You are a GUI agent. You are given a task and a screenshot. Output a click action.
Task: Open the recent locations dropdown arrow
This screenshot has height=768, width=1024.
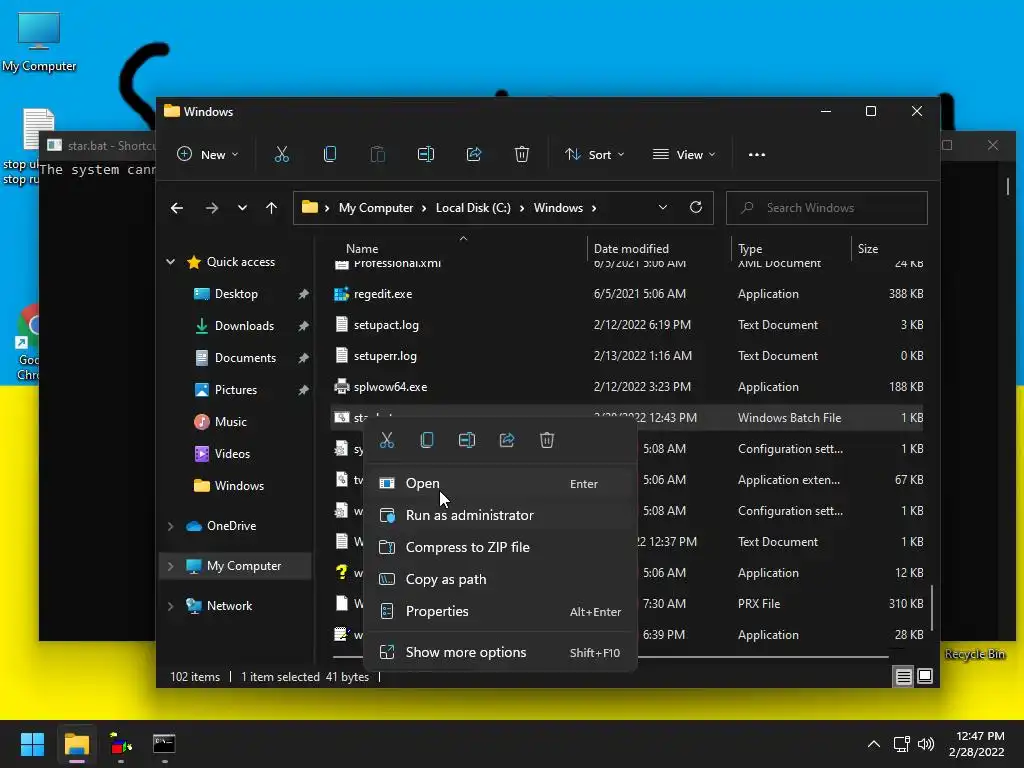(242, 208)
